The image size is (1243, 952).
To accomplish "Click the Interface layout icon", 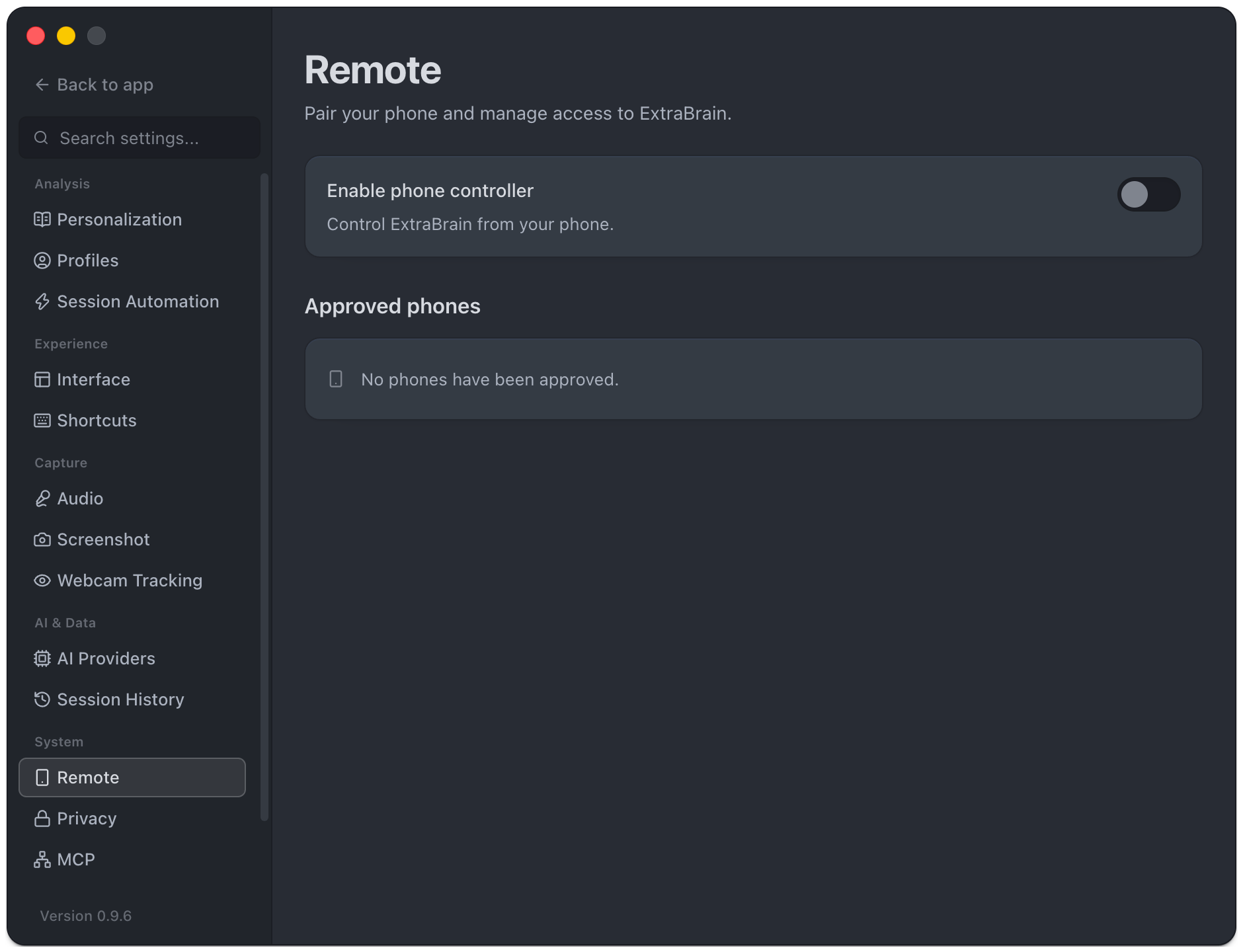I will click(x=42, y=379).
